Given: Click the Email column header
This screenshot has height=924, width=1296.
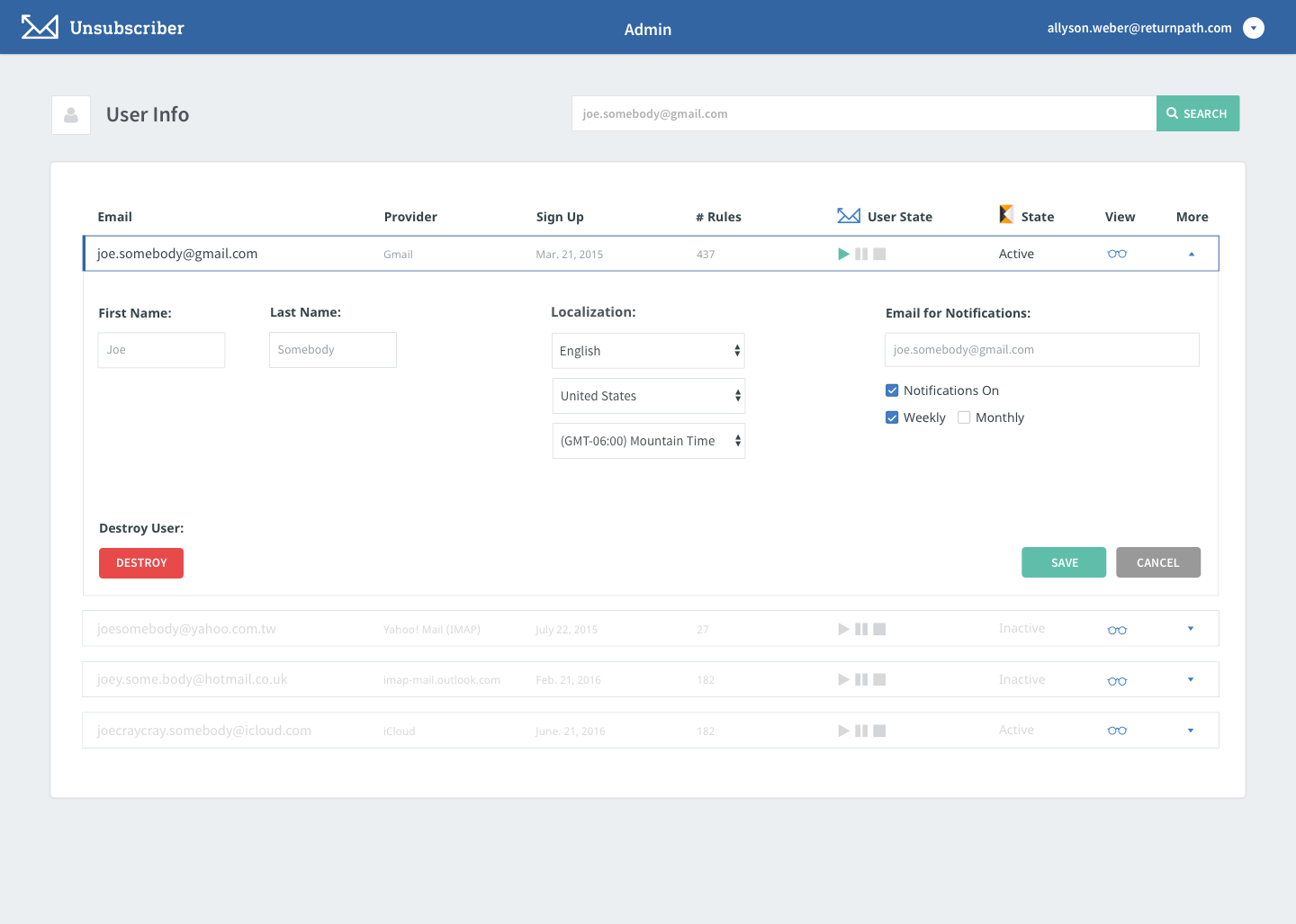Looking at the screenshot, I should [114, 217].
